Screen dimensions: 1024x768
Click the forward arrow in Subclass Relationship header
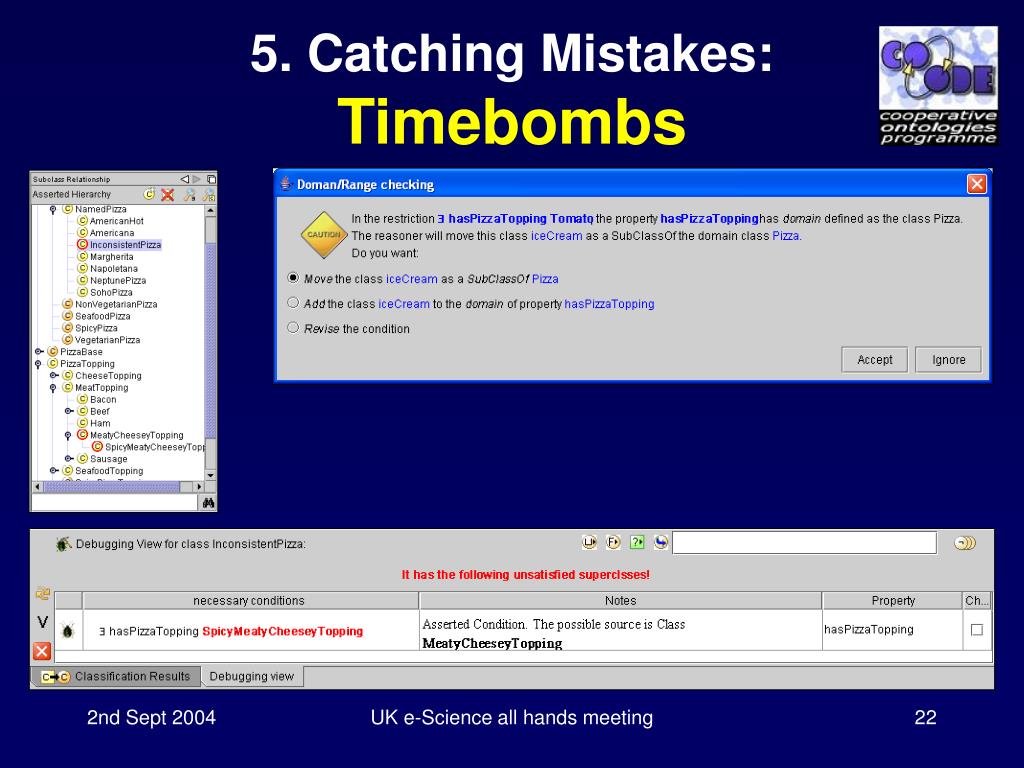[x=197, y=179]
